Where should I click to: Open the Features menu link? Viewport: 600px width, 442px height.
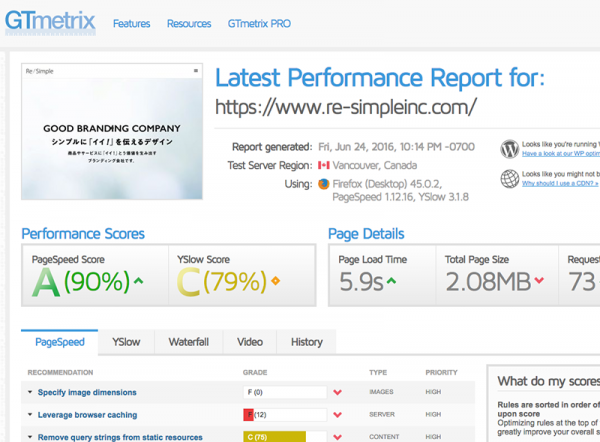click(x=132, y=24)
